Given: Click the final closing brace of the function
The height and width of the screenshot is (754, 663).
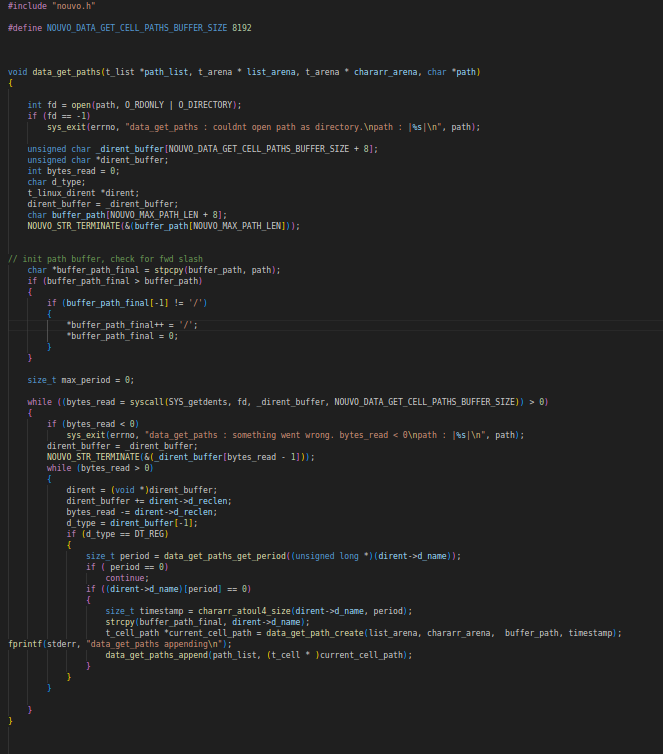Looking at the screenshot, I should point(10,721).
